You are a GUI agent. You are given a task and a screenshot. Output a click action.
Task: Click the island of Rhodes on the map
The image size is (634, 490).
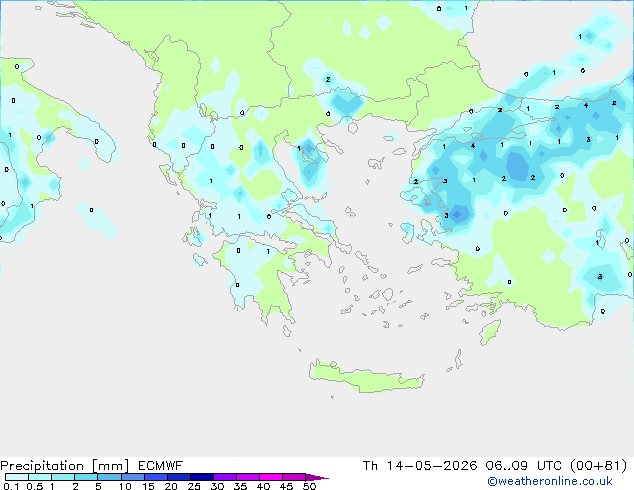point(490,332)
